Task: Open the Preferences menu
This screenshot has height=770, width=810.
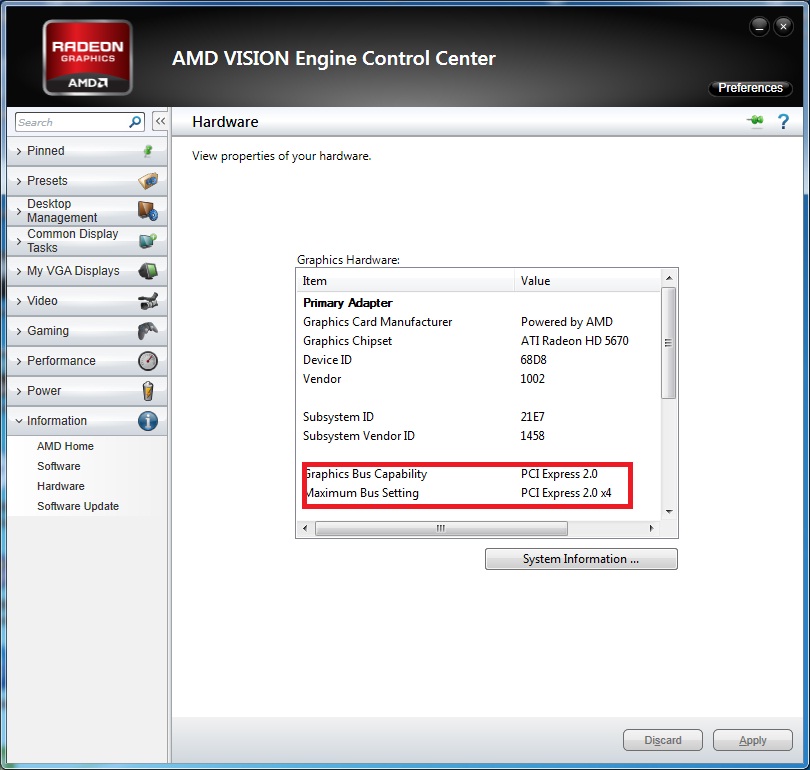Action: pos(750,88)
